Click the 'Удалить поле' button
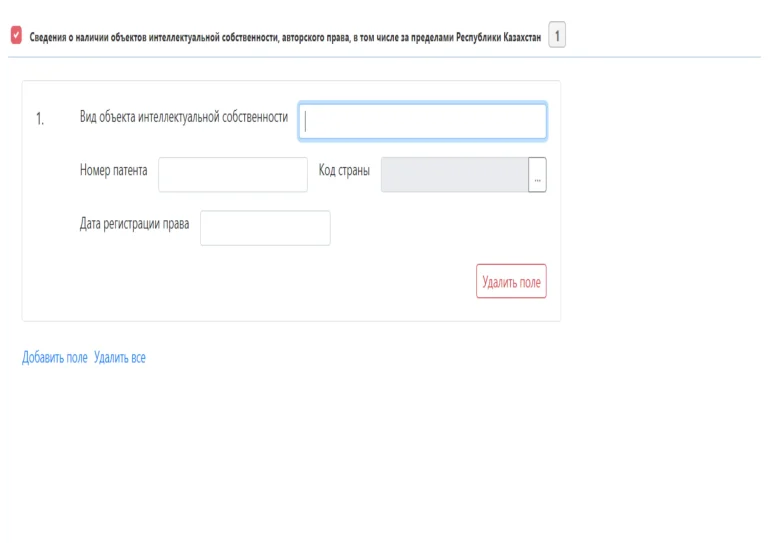This screenshot has height=543, width=768. [x=511, y=282]
